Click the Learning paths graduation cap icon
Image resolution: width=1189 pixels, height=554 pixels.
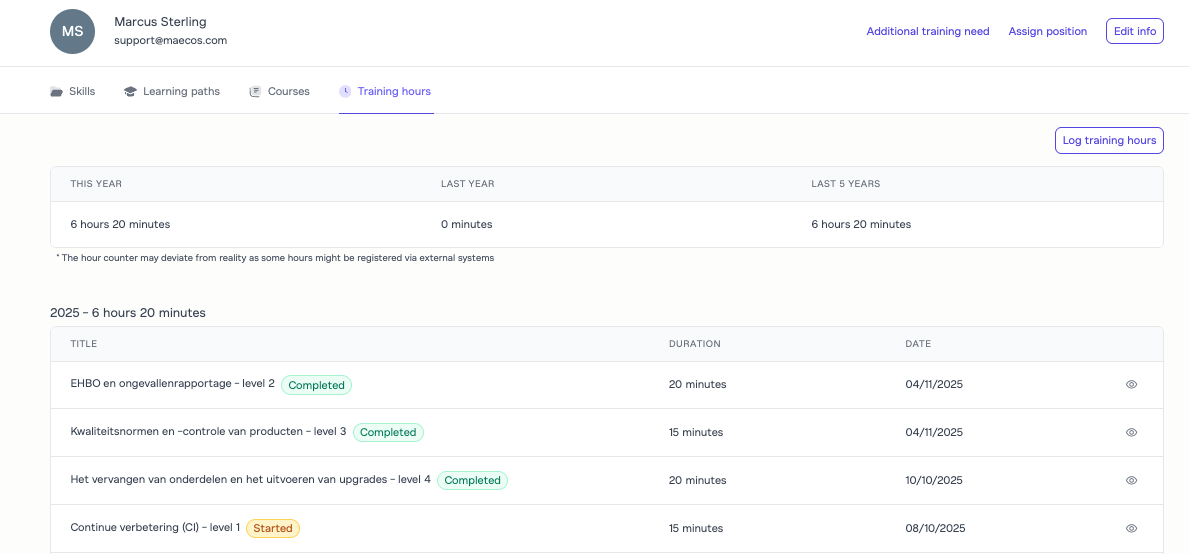130,92
